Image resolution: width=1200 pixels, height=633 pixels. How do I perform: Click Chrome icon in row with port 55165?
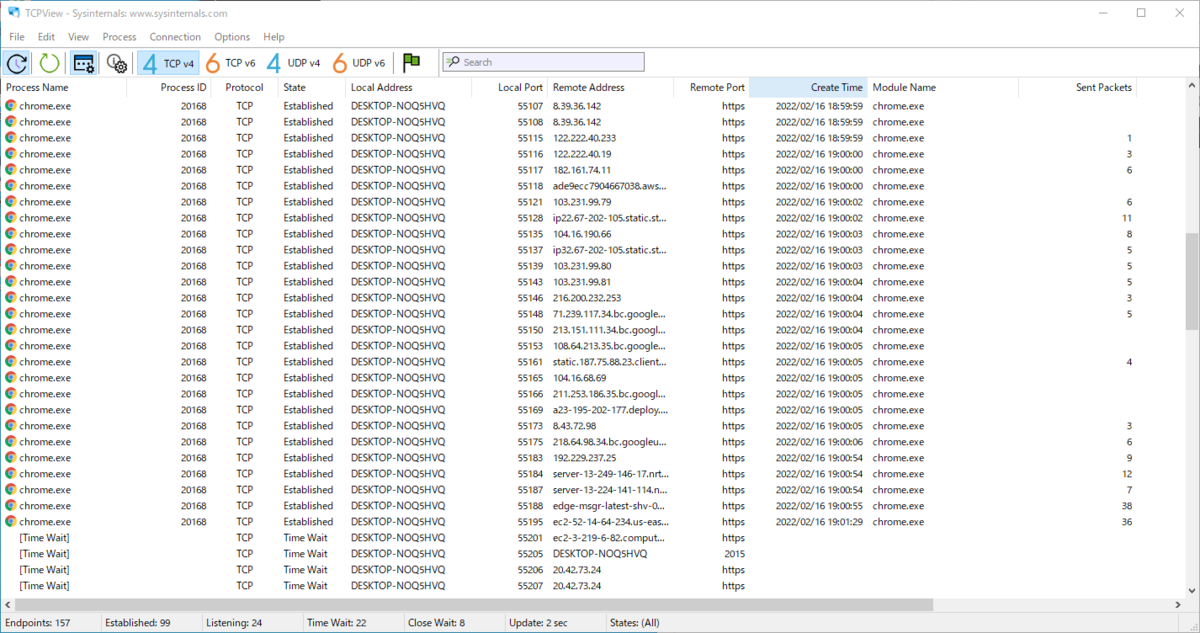[11, 377]
